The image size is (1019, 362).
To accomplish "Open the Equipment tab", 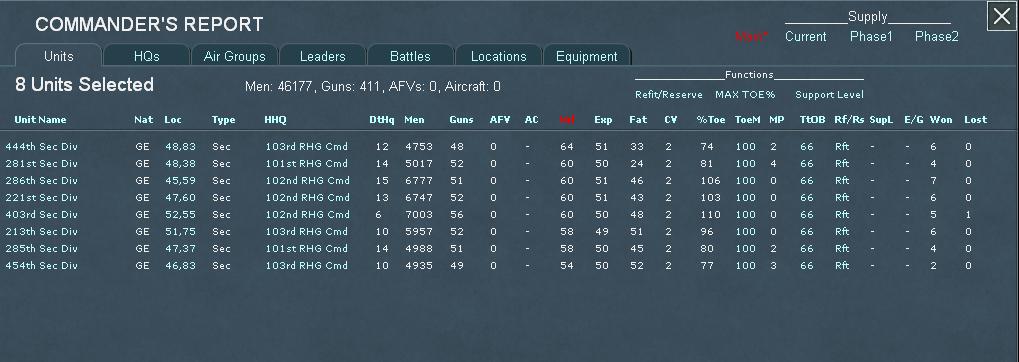I will point(587,56).
